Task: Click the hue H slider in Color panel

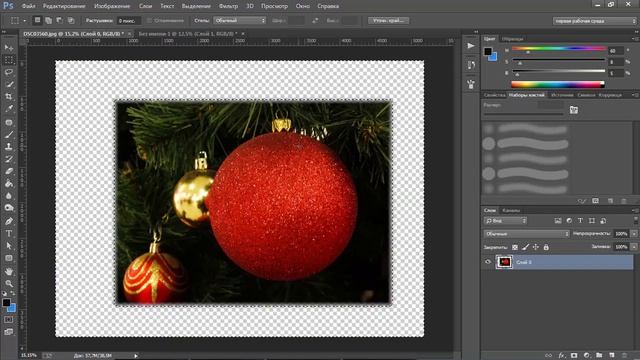Action: click(559, 49)
